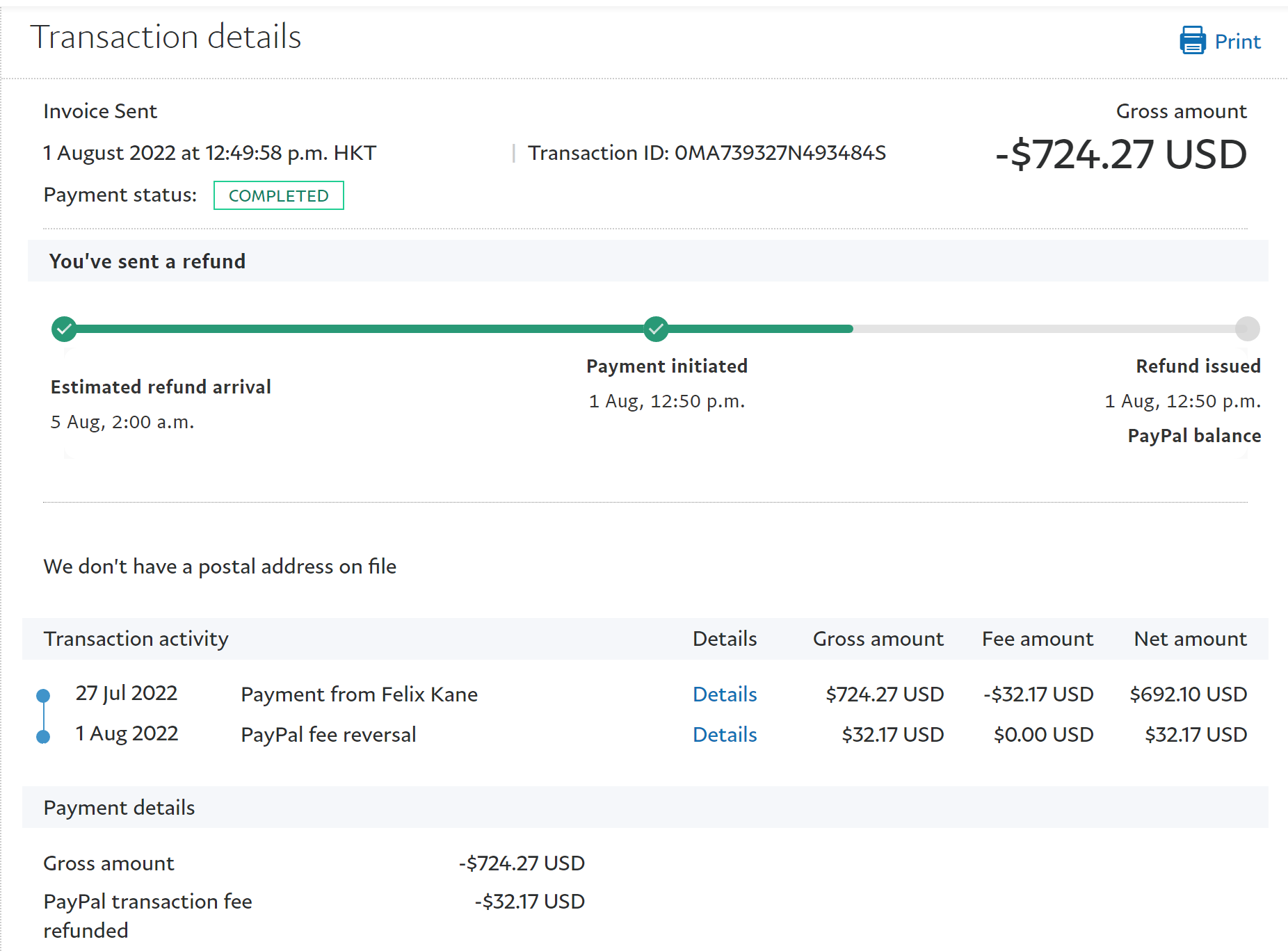
Task: Click the Transaction activity section header
Action: click(136, 639)
